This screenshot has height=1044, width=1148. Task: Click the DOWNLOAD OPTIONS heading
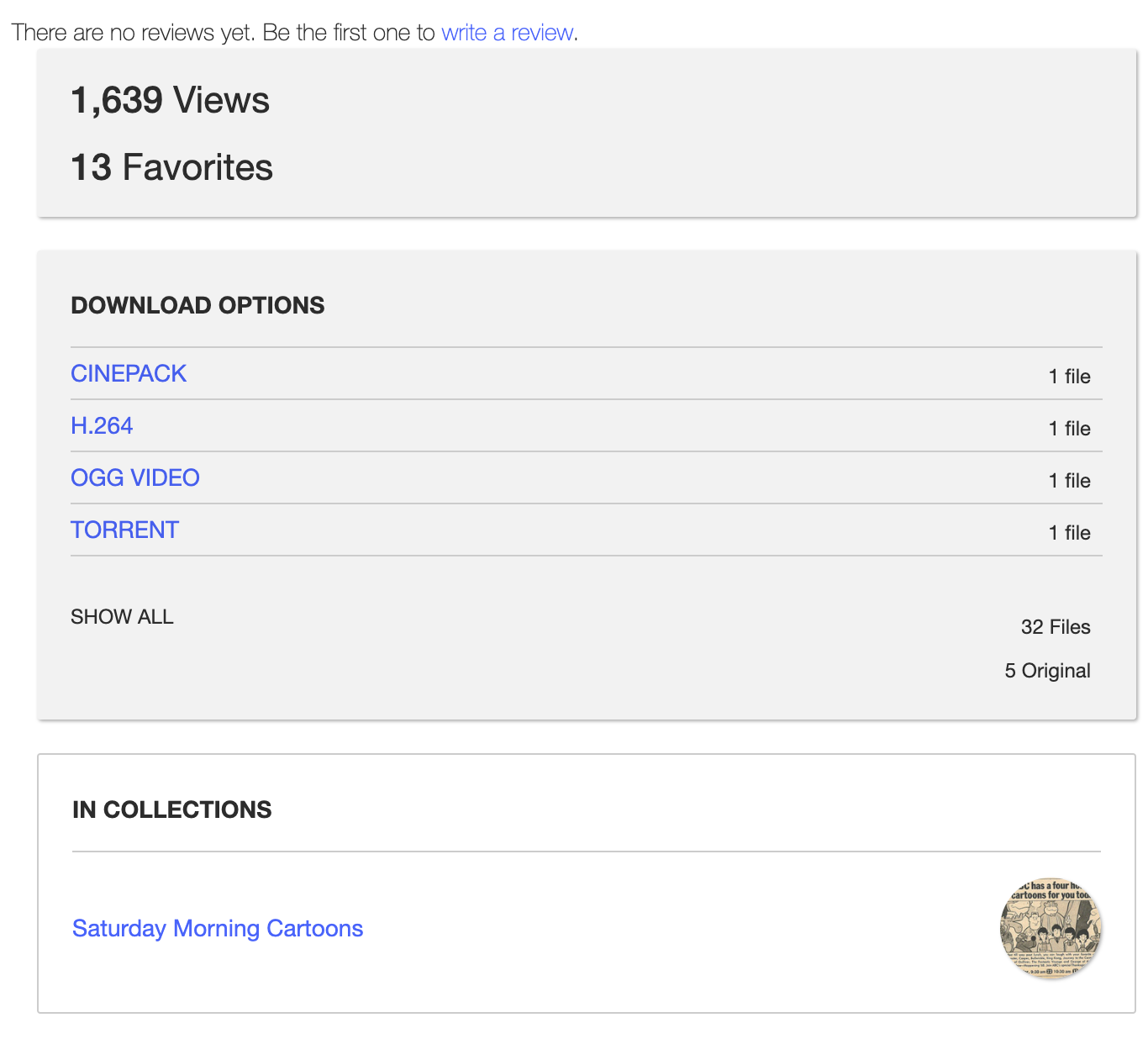point(197,305)
